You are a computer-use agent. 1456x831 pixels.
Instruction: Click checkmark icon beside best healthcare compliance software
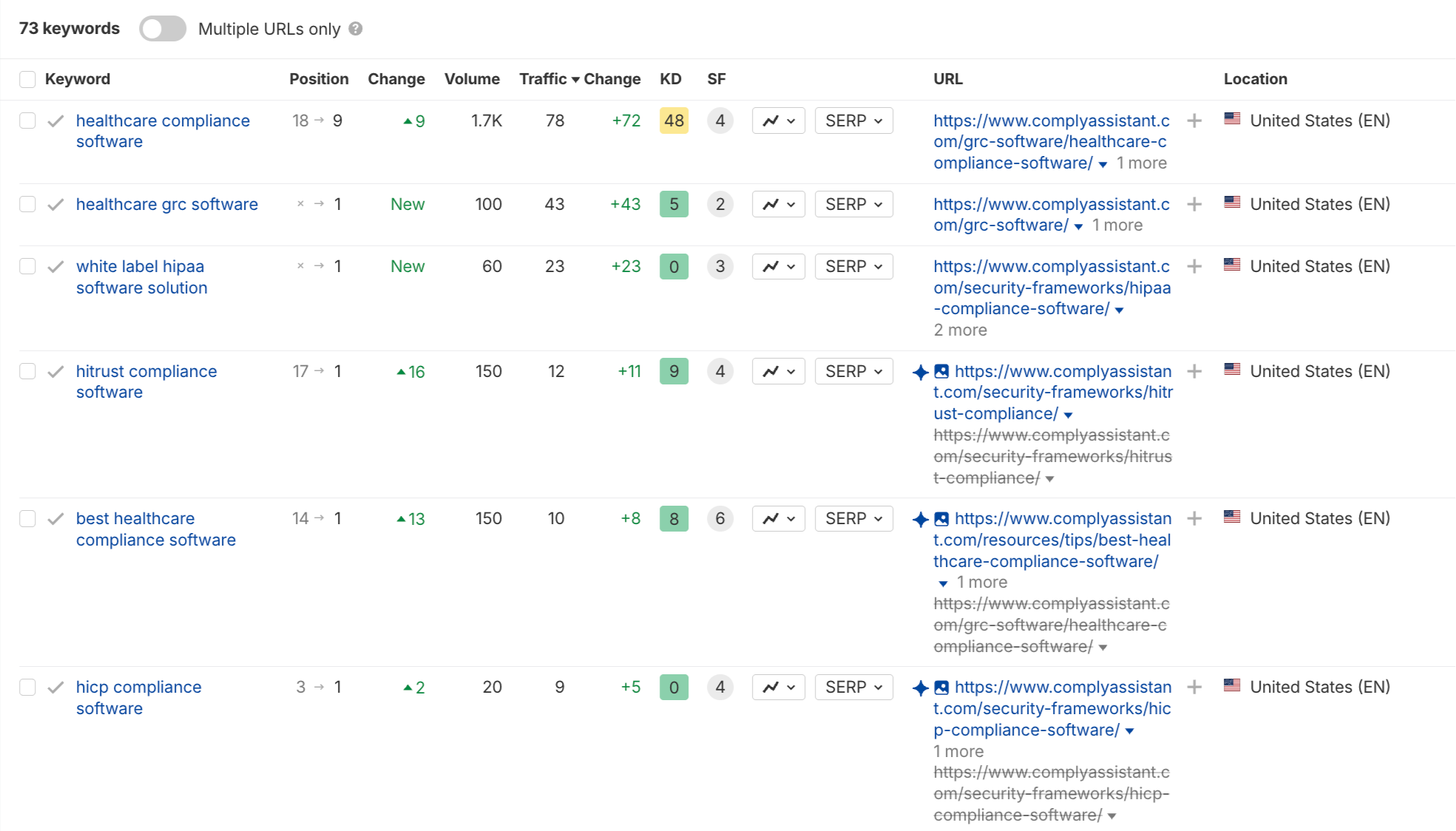point(55,518)
